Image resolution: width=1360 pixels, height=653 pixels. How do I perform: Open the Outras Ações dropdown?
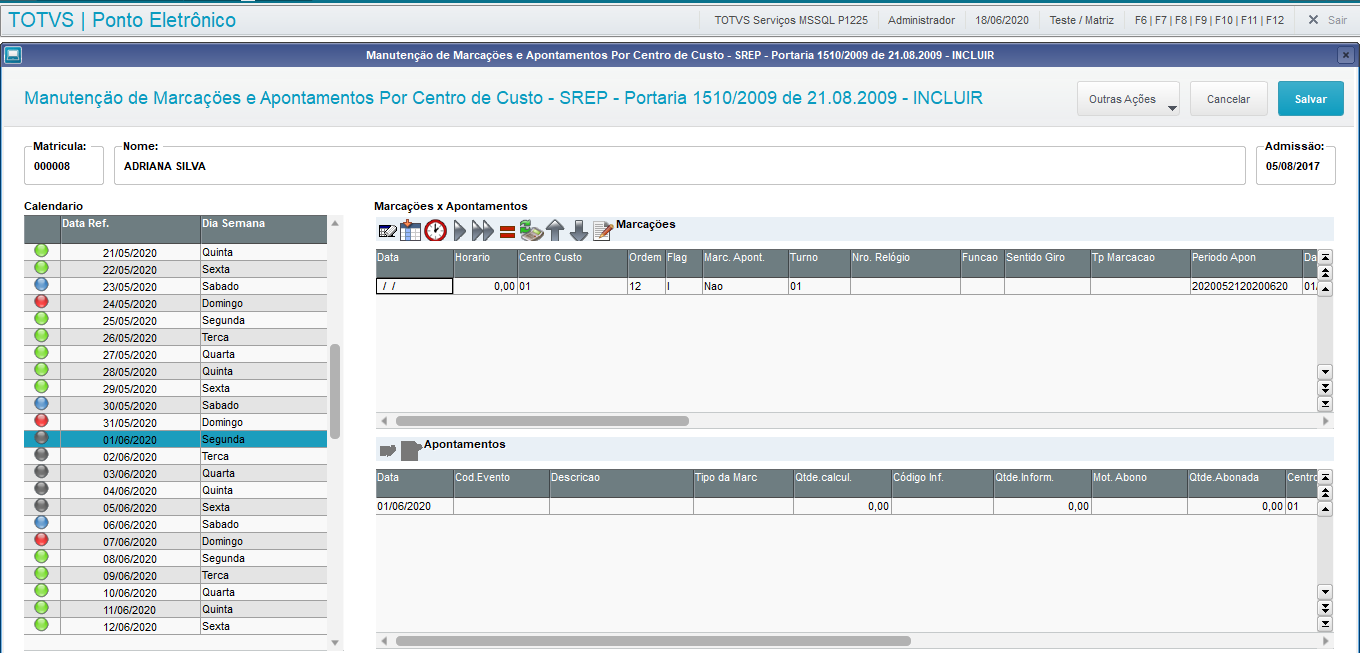click(1128, 99)
